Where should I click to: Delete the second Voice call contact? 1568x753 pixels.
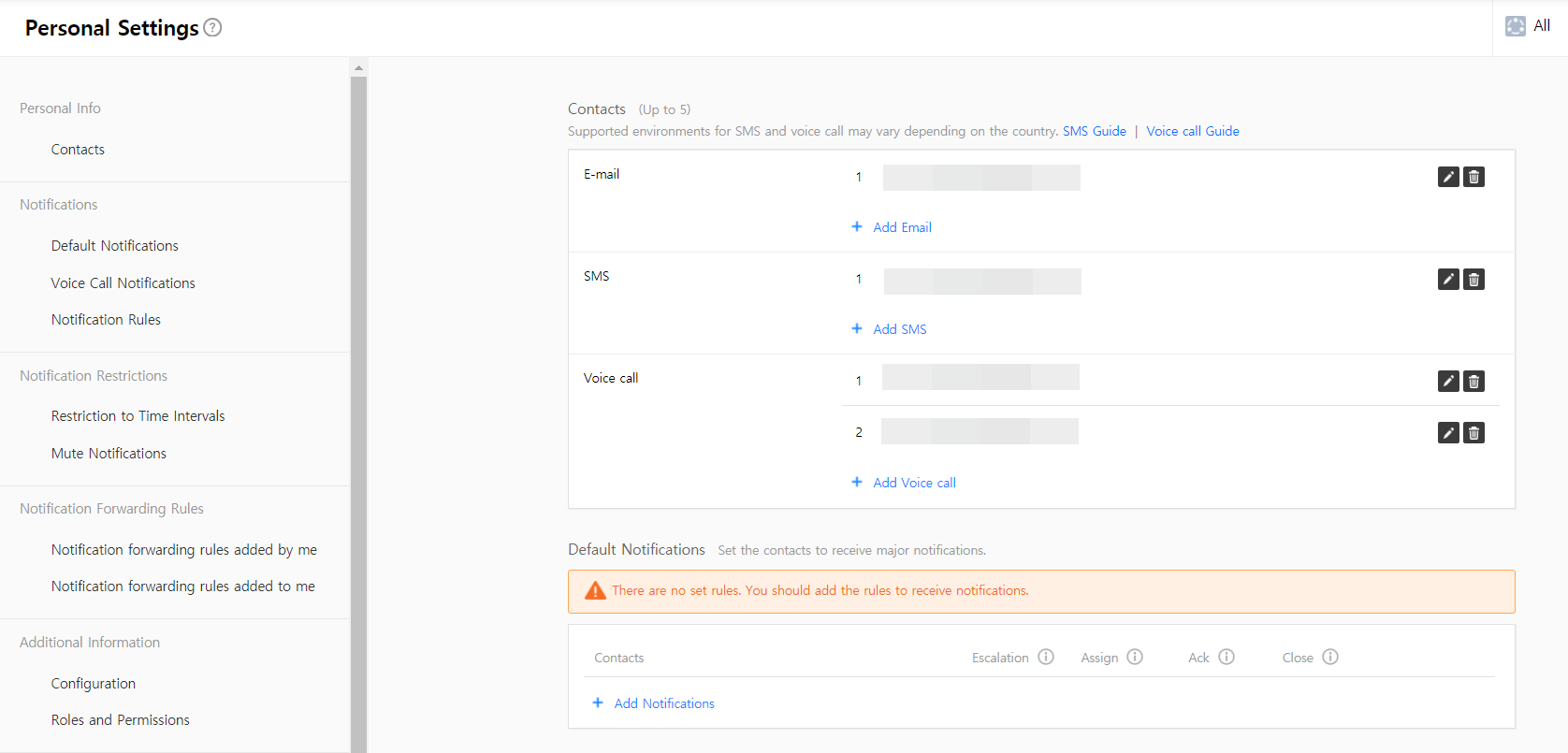1474,432
